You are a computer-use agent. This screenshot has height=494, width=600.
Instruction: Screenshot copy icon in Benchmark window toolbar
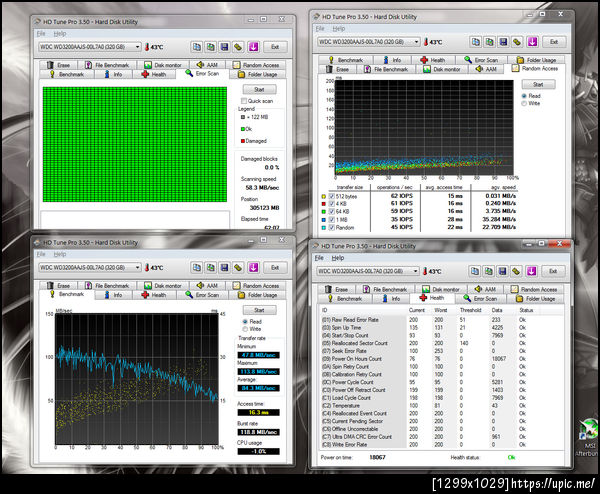[x=210, y=267]
